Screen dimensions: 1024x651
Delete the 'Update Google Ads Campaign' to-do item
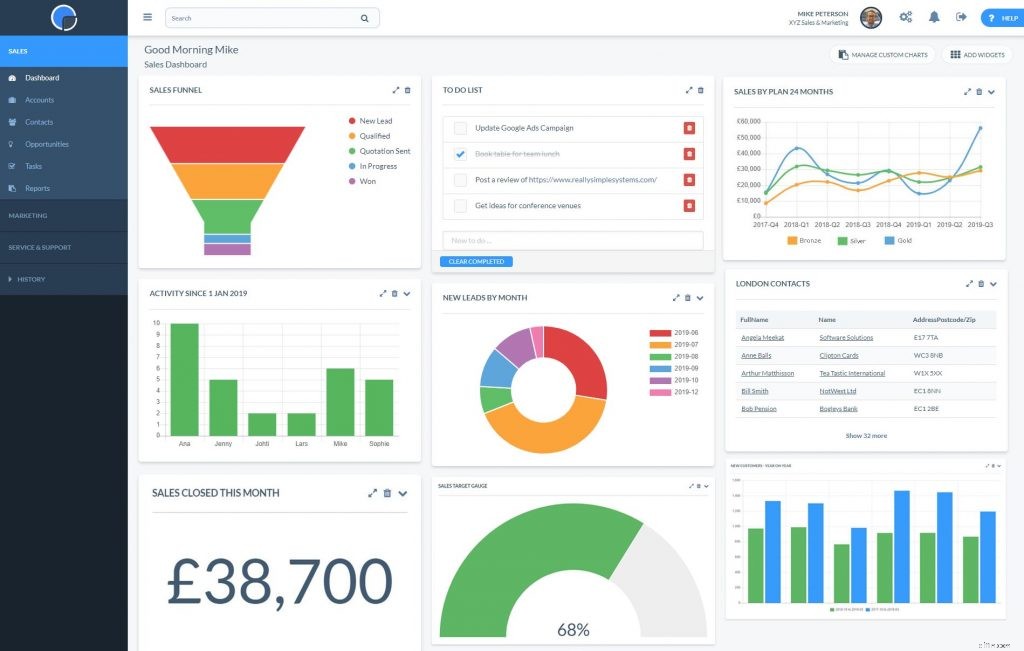click(689, 128)
